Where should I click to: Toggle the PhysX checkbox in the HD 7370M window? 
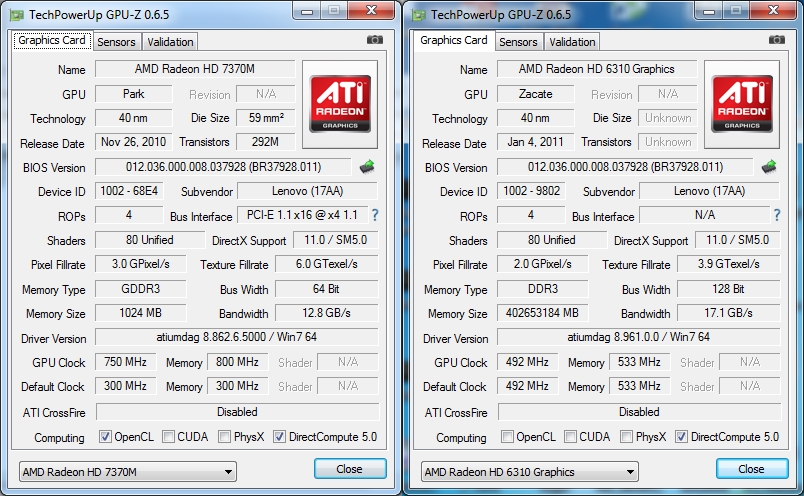tap(224, 437)
